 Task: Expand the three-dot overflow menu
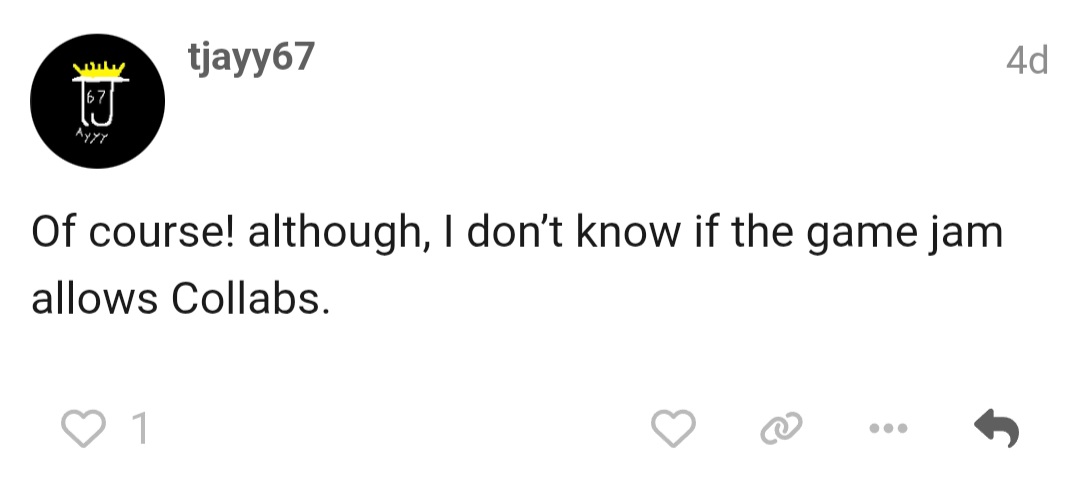[x=886, y=430]
